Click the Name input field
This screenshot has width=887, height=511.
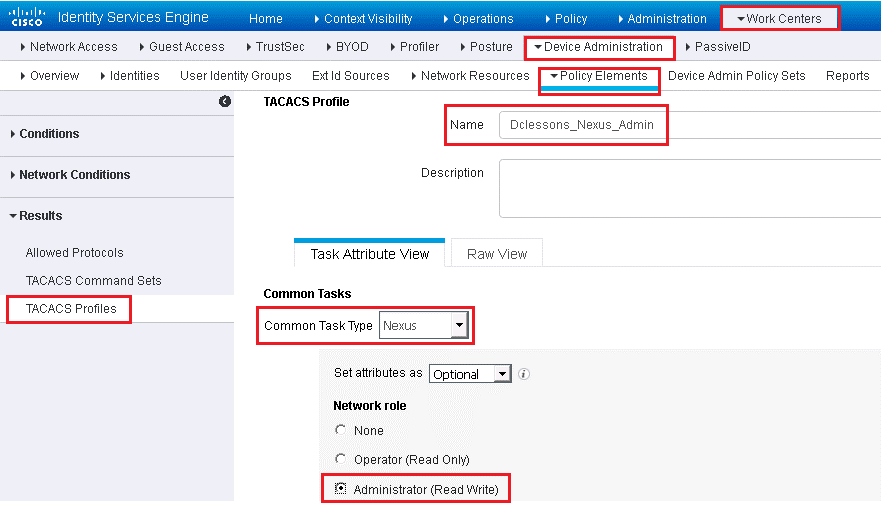point(690,125)
